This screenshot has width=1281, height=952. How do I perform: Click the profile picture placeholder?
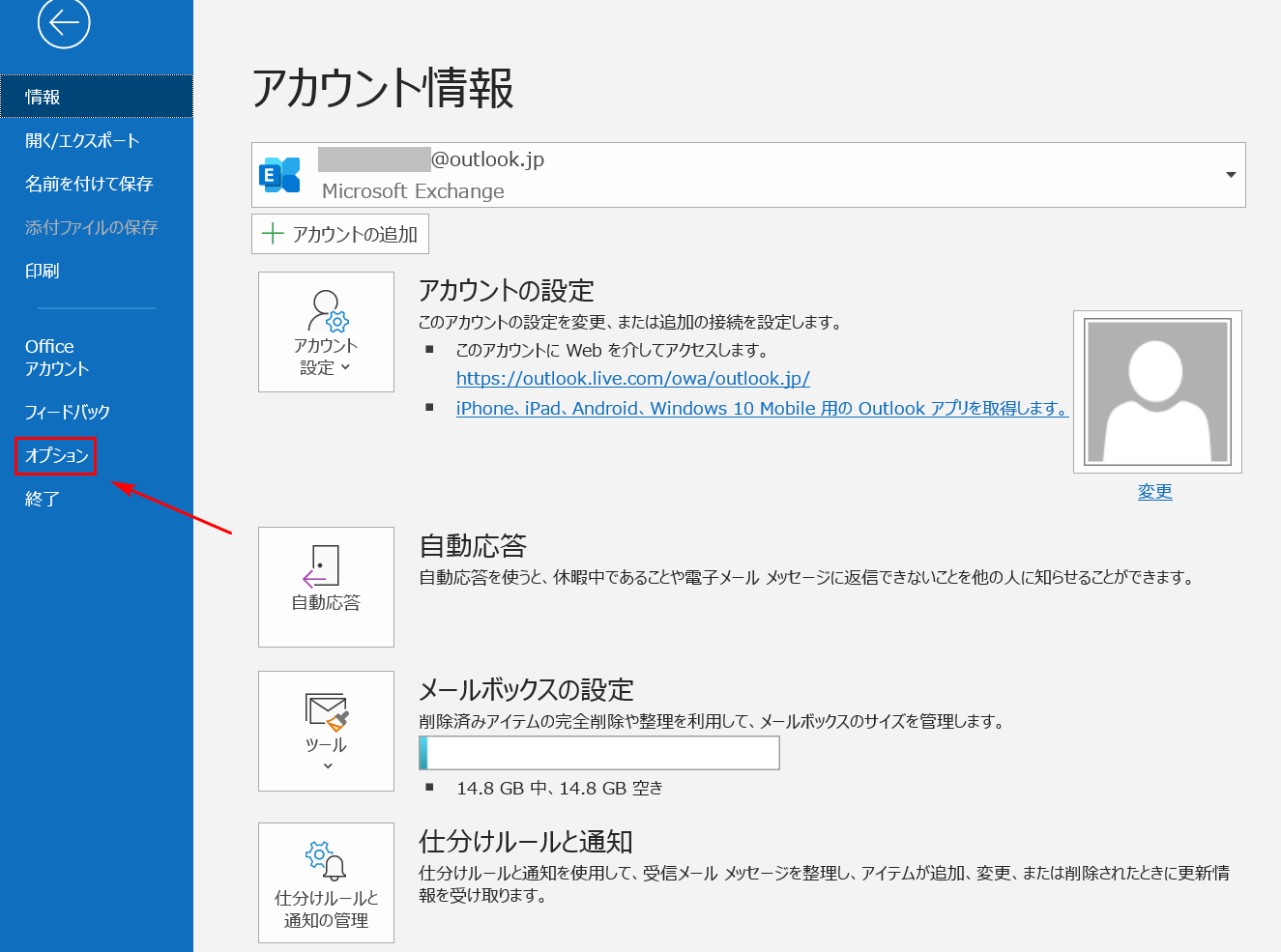(x=1157, y=391)
